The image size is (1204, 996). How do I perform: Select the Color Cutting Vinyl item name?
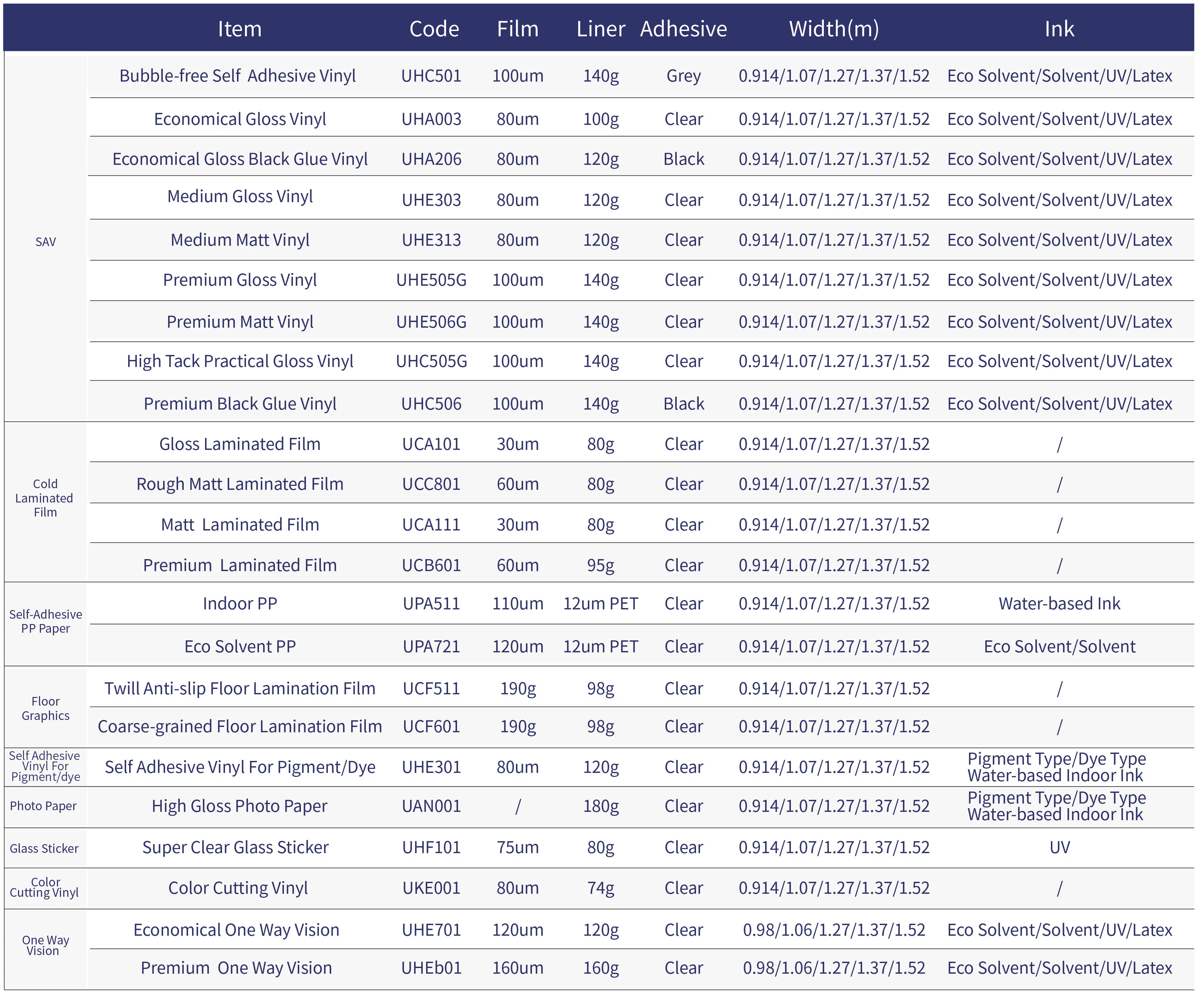point(238,888)
